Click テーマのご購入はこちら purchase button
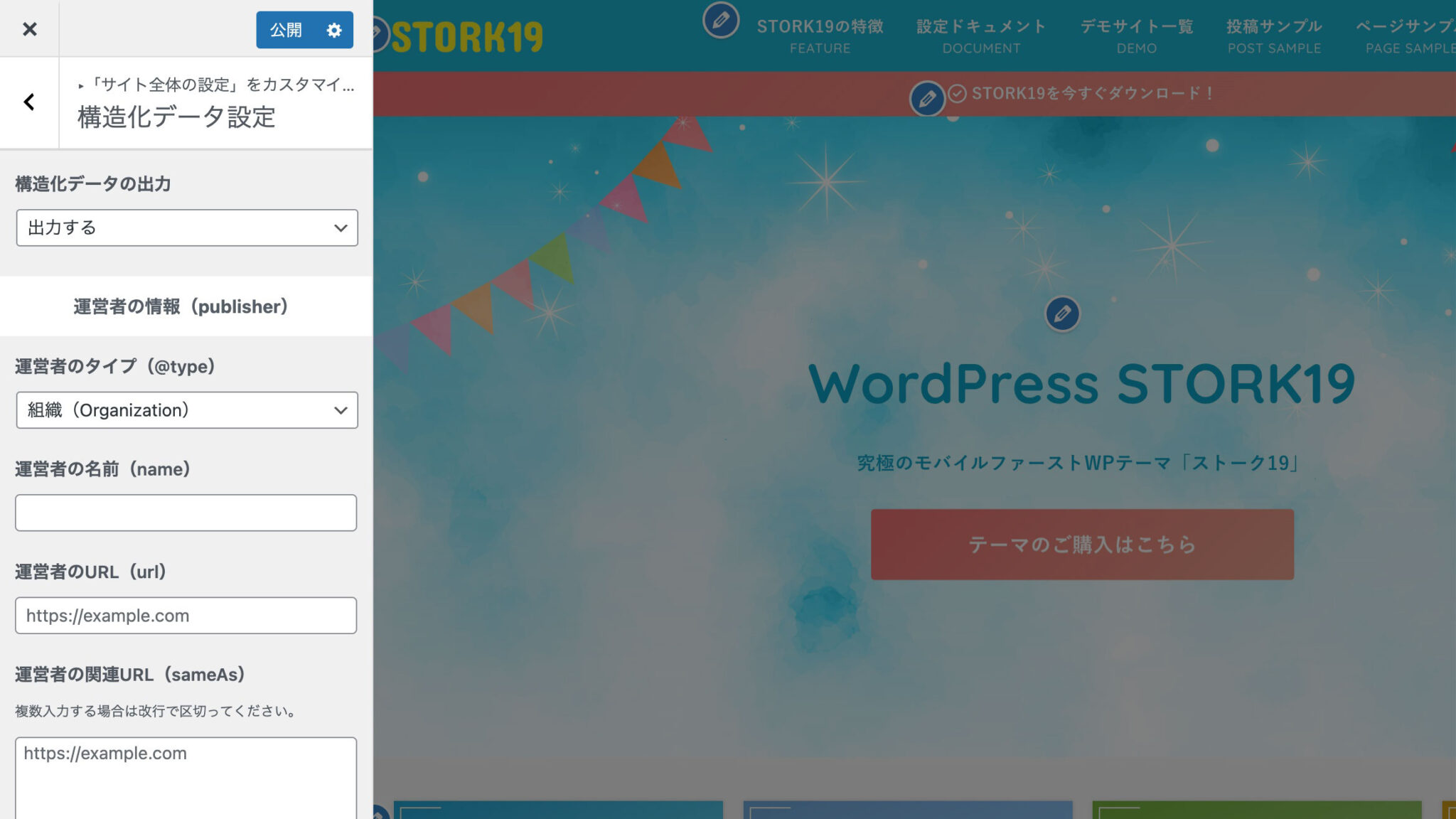The image size is (1456, 819). click(x=1082, y=545)
